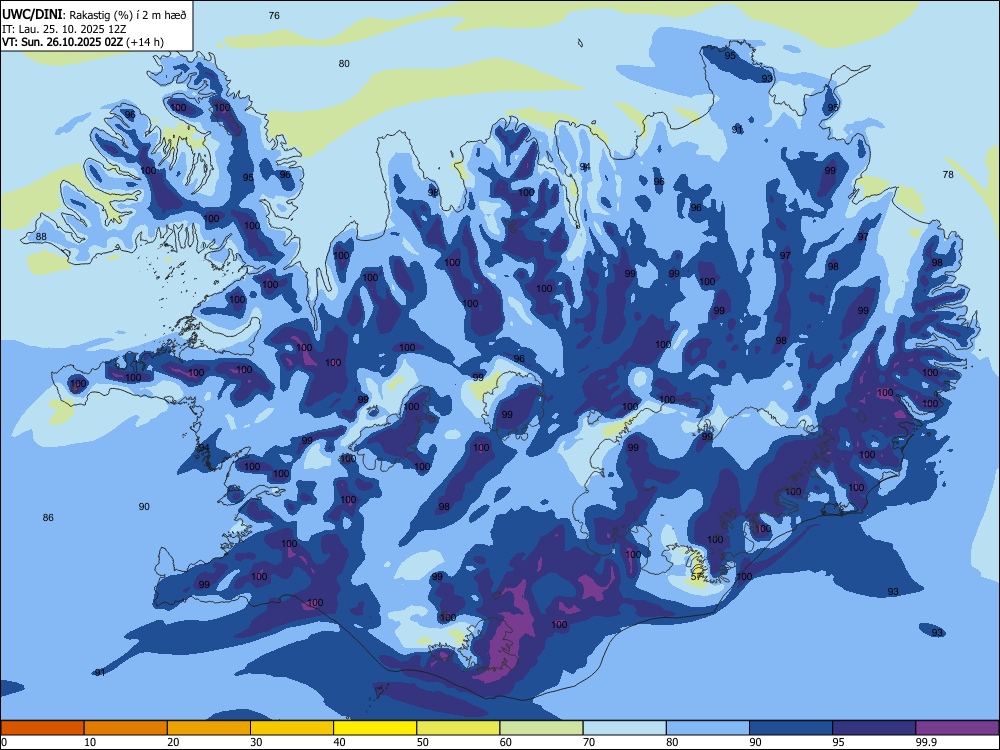Select the orange 10–20 legend swatch
Image resolution: width=1000 pixels, height=750 pixels.
(126, 728)
